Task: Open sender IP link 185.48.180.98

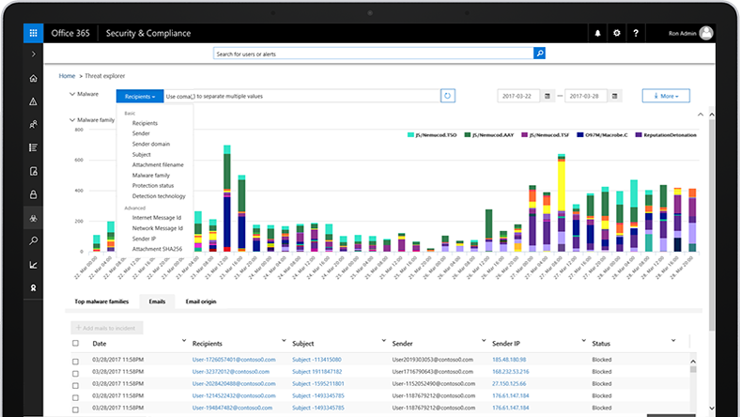Action: point(509,359)
